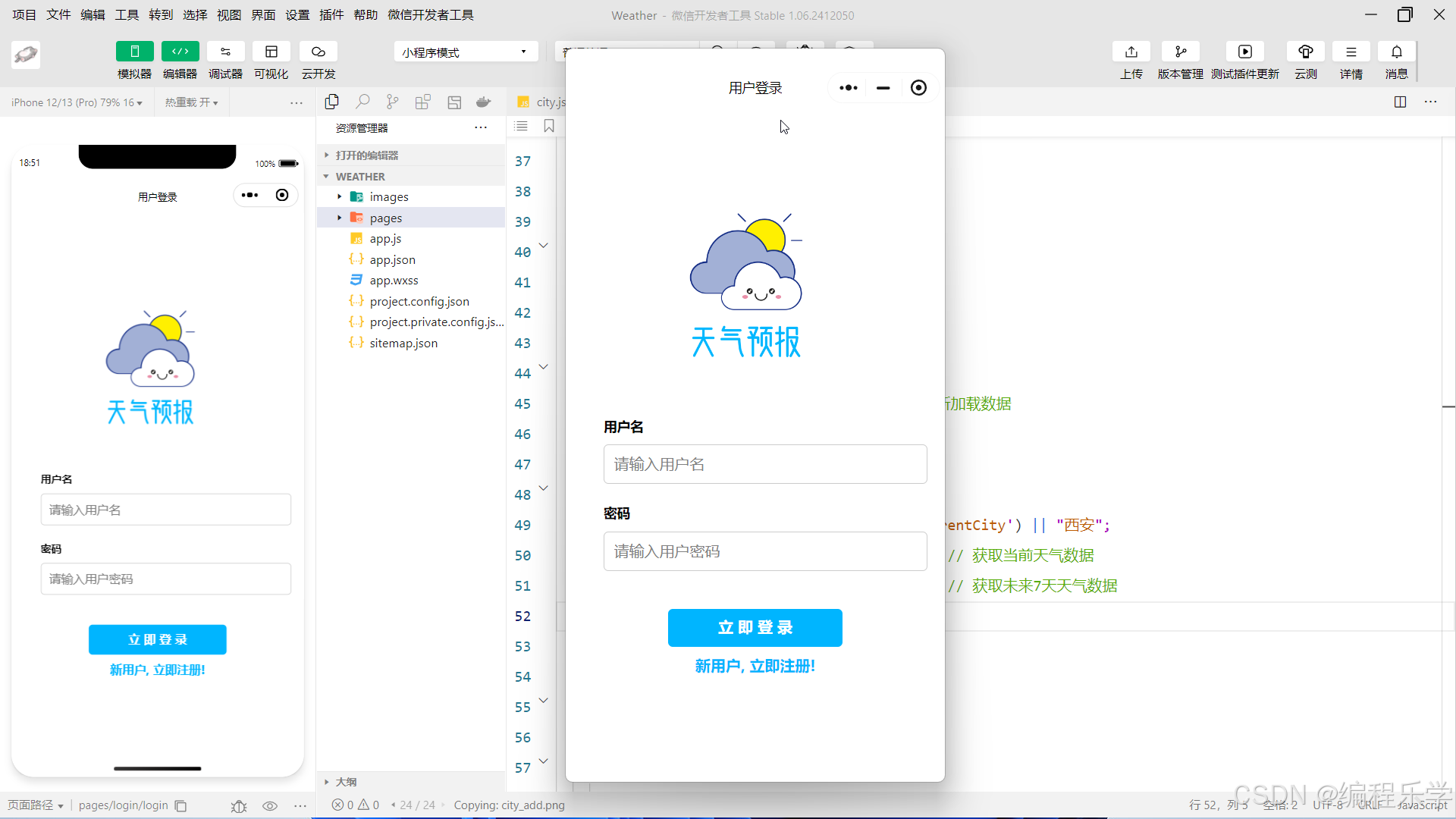Open the source control branch icon
Image resolution: width=1456 pixels, height=819 pixels.
point(392,102)
